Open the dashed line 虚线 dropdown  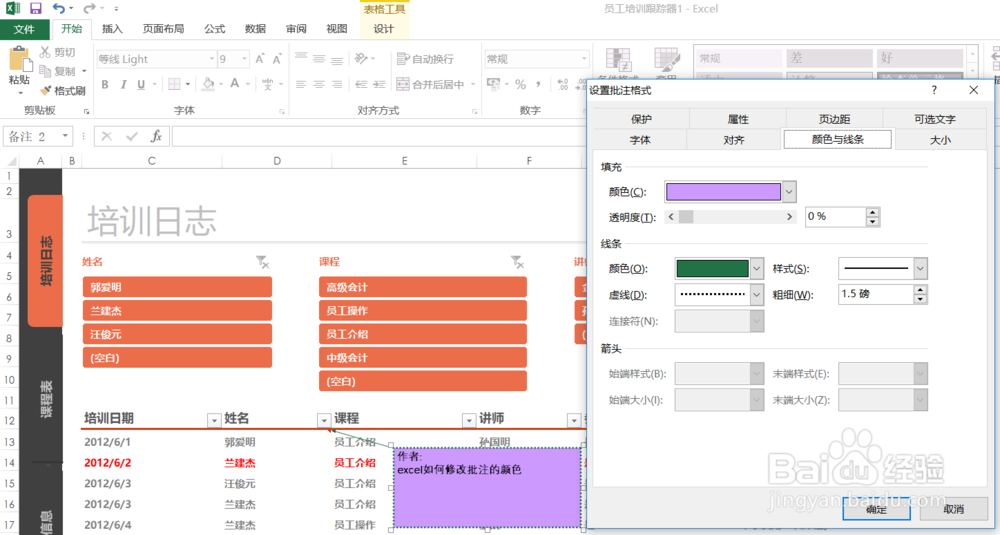756,295
